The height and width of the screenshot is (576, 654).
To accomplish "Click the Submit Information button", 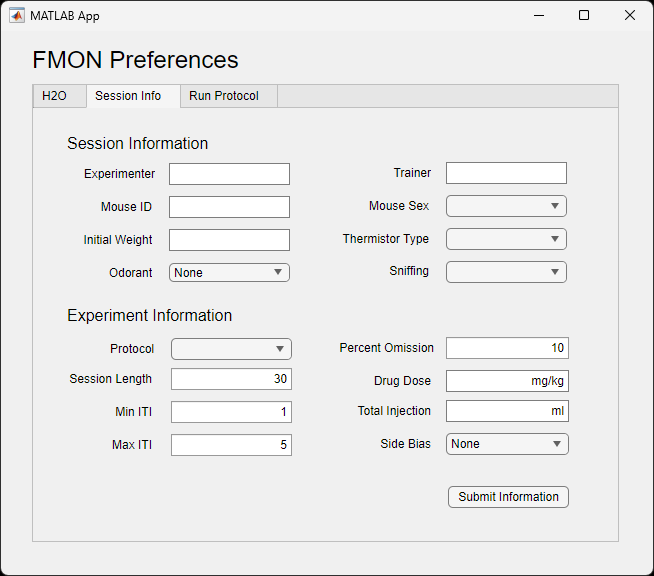I will [508, 497].
